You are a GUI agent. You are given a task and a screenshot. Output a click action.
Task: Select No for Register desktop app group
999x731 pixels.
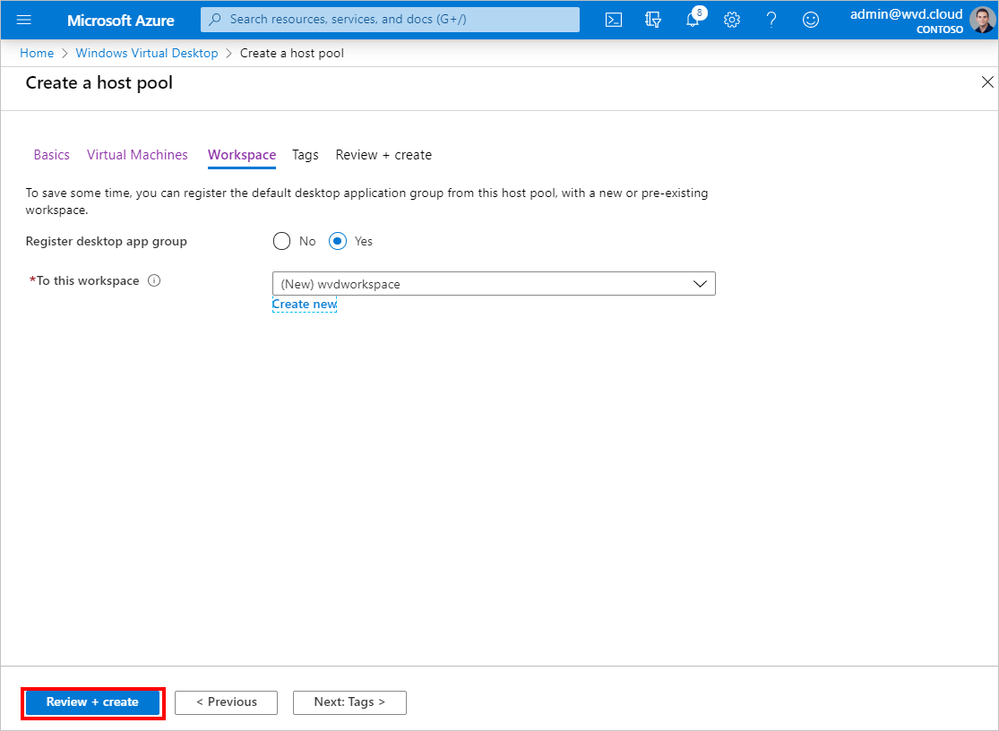[x=282, y=241]
